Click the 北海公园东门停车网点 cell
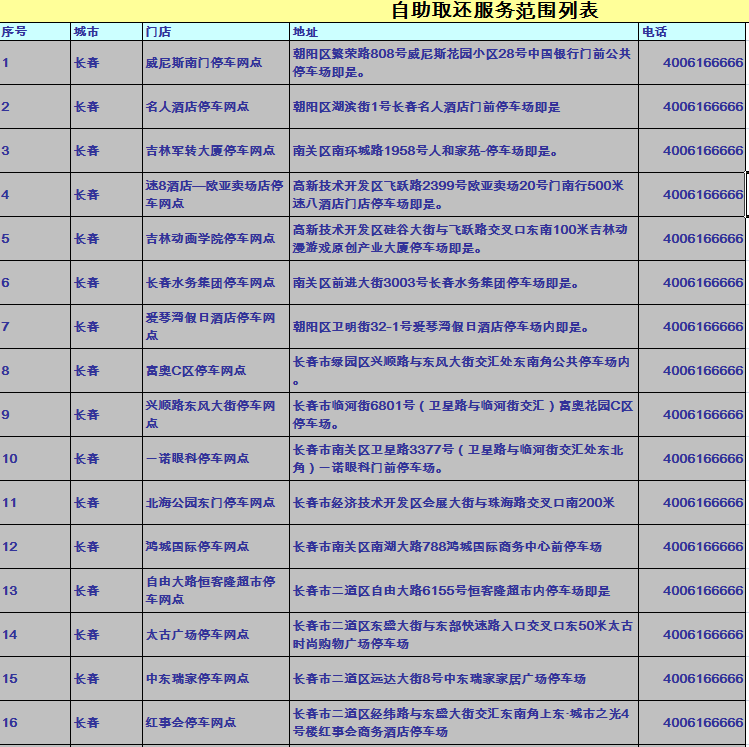This screenshot has width=749, height=747. [x=210, y=503]
